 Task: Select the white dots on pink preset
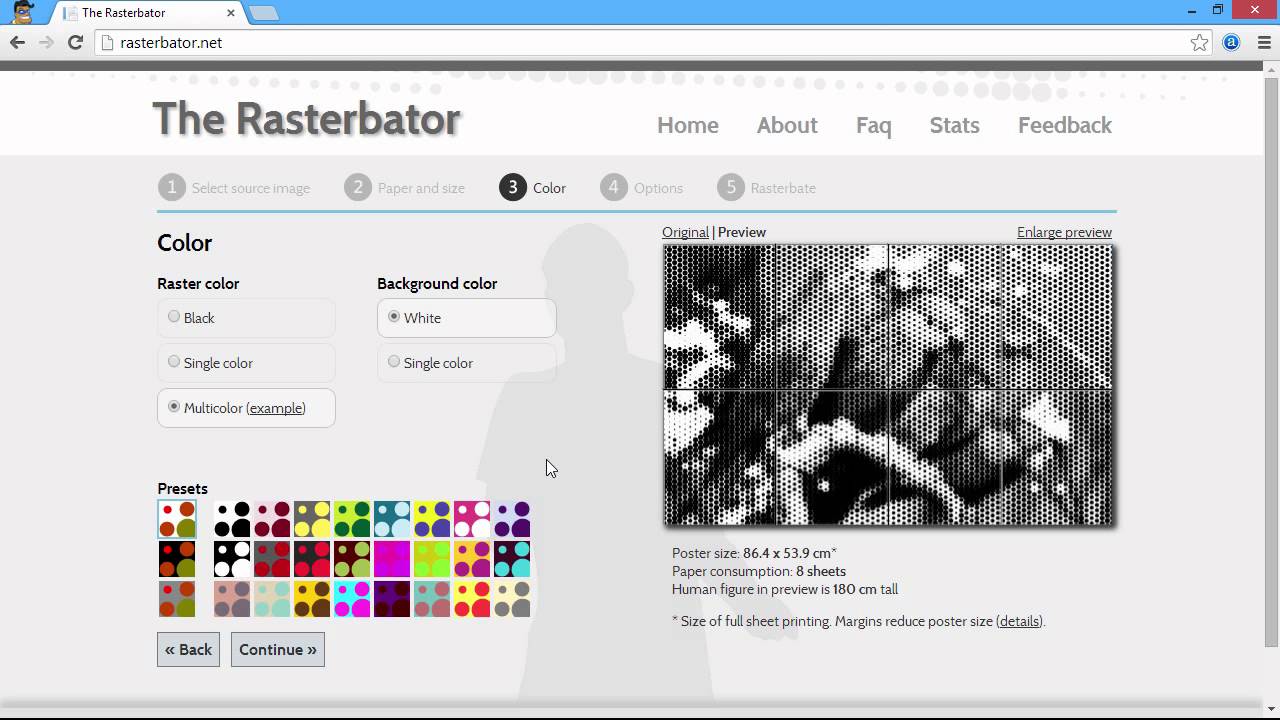point(472,520)
